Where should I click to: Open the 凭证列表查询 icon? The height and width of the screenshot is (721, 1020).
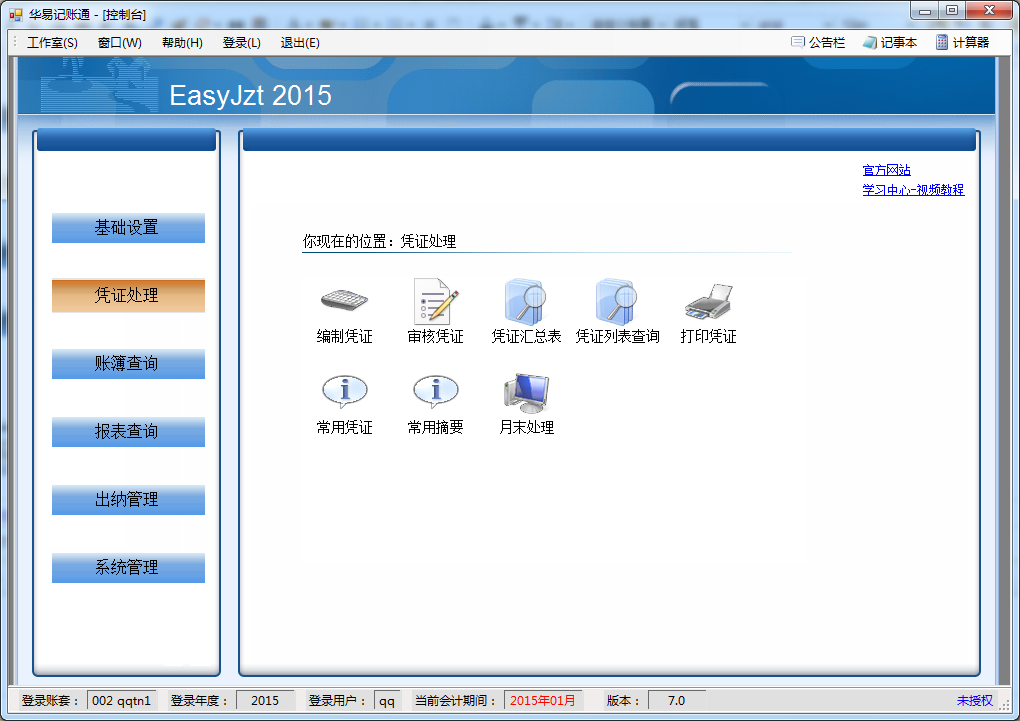point(617,299)
